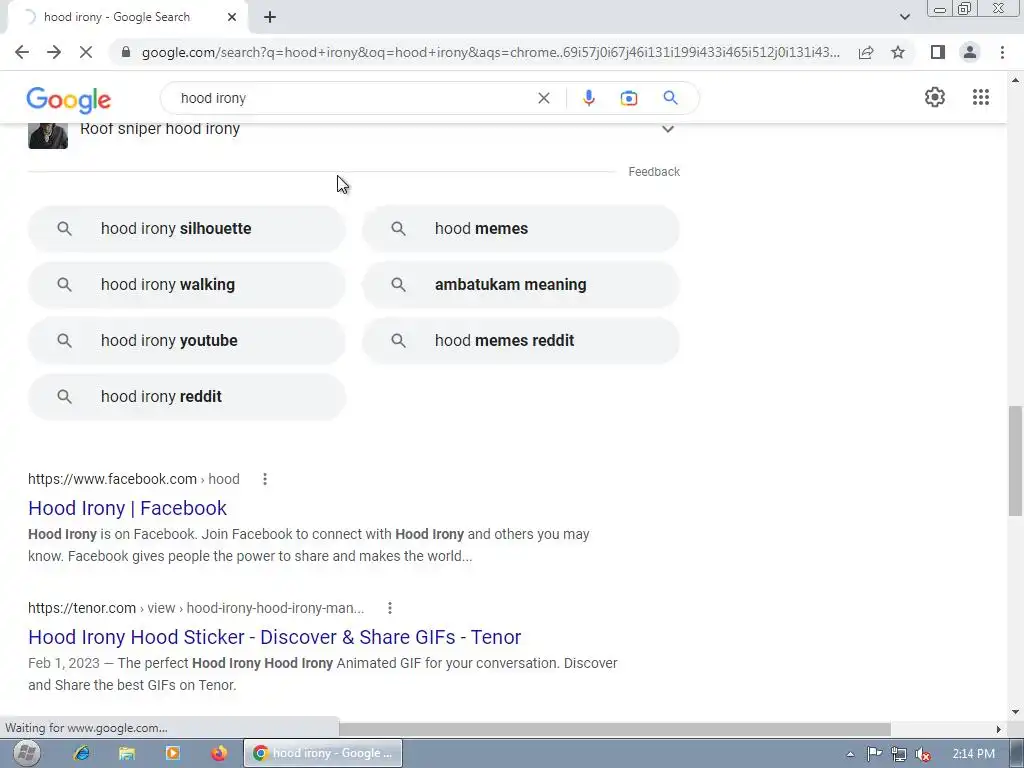Go back to the previous page

(22, 52)
